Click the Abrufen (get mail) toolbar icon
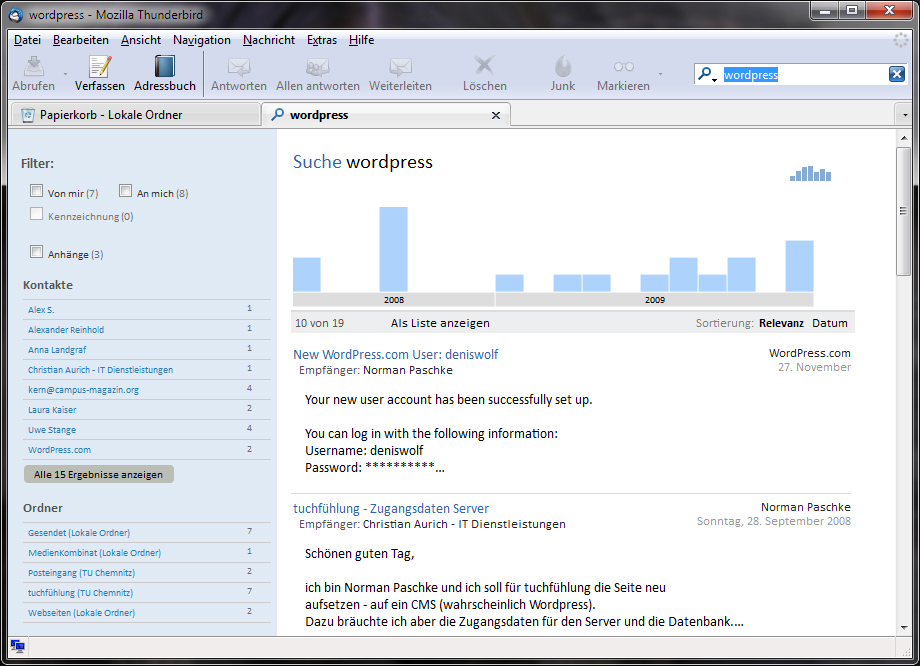Viewport: 920px width, 666px height. click(33, 66)
